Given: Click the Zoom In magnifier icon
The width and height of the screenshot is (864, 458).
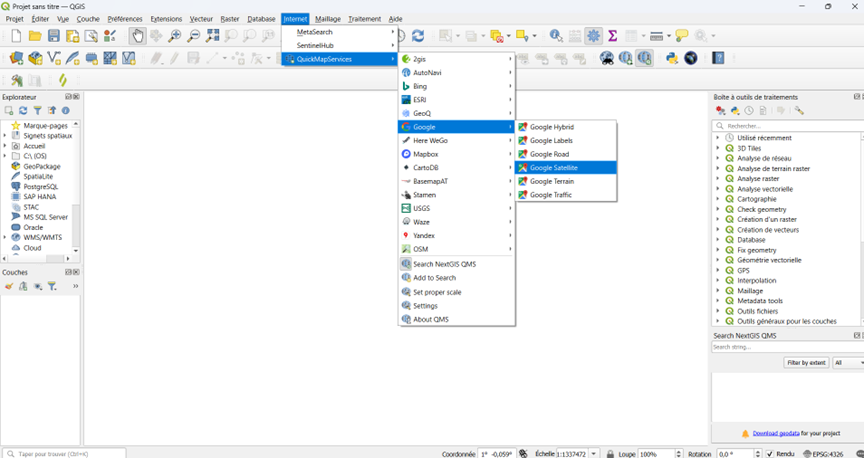Looking at the screenshot, I should pos(175,36).
